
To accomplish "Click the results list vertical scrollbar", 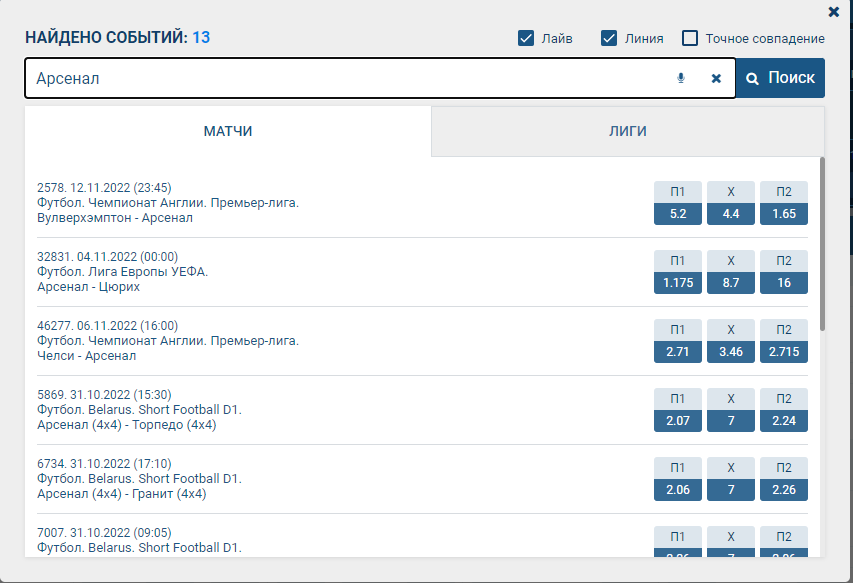I will point(822,243).
